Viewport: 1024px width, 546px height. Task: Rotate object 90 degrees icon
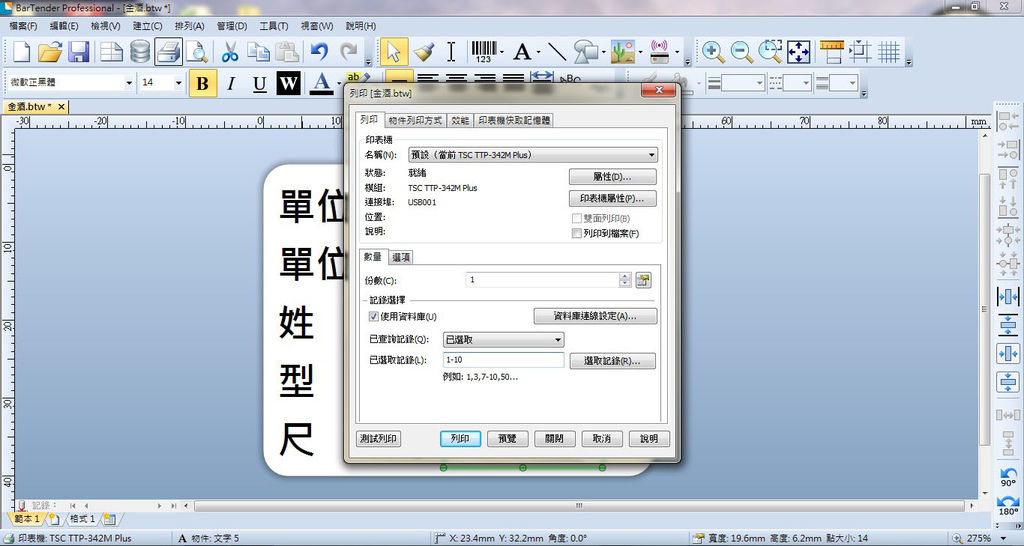pyautogui.click(x=1008, y=477)
